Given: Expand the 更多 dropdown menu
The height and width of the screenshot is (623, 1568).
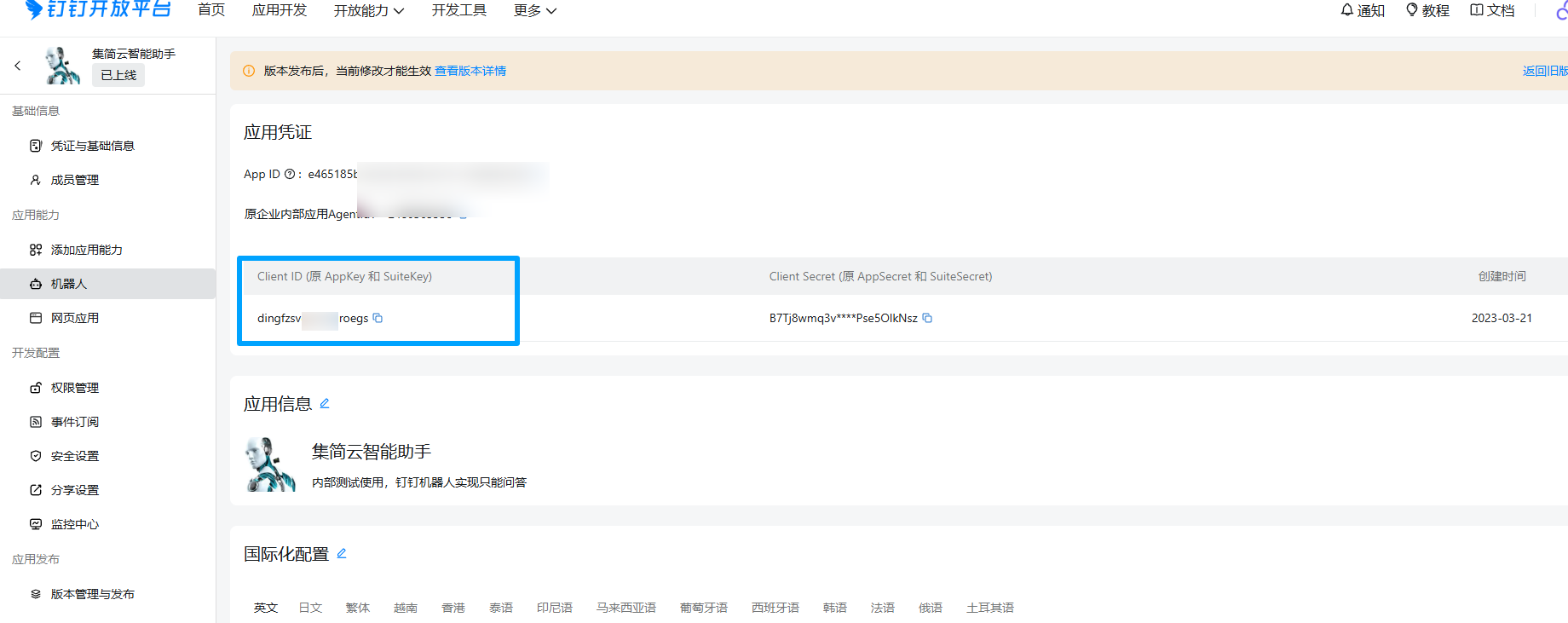Looking at the screenshot, I should pos(535,10).
